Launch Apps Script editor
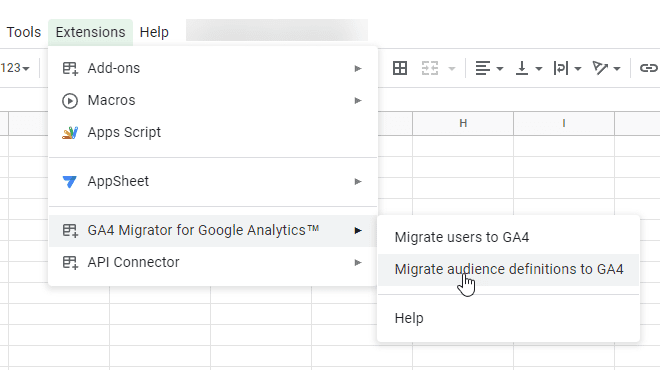This screenshot has height=370, width=660. coord(213,132)
